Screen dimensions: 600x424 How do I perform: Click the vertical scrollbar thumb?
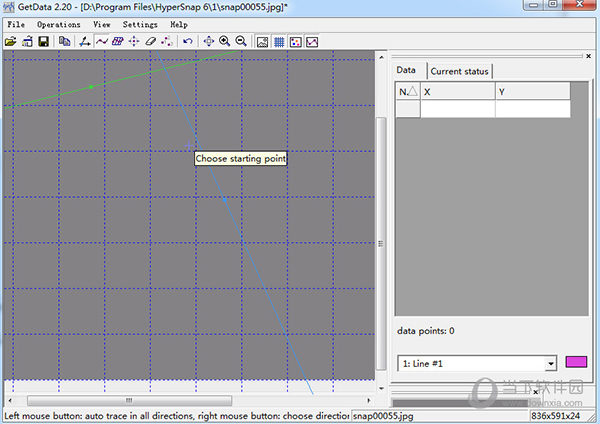tap(381, 244)
